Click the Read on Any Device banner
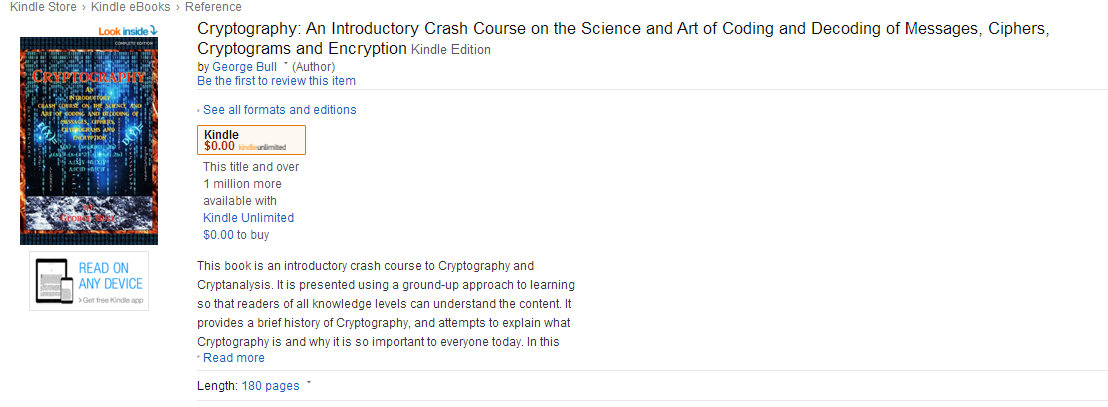 click(89, 281)
